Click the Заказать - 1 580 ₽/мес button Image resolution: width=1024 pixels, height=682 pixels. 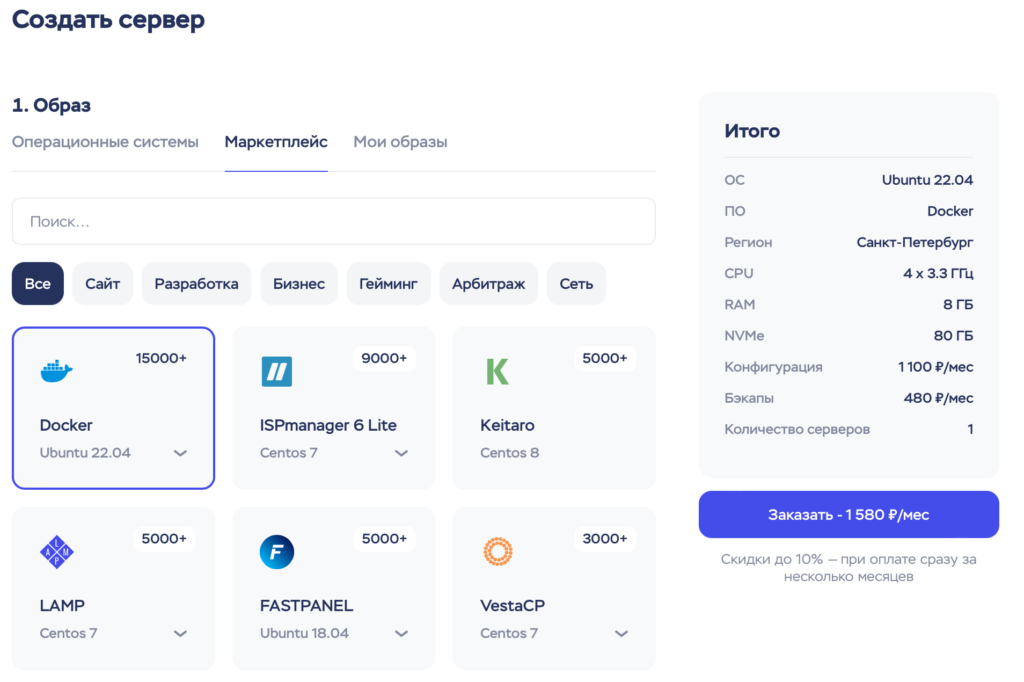click(848, 515)
